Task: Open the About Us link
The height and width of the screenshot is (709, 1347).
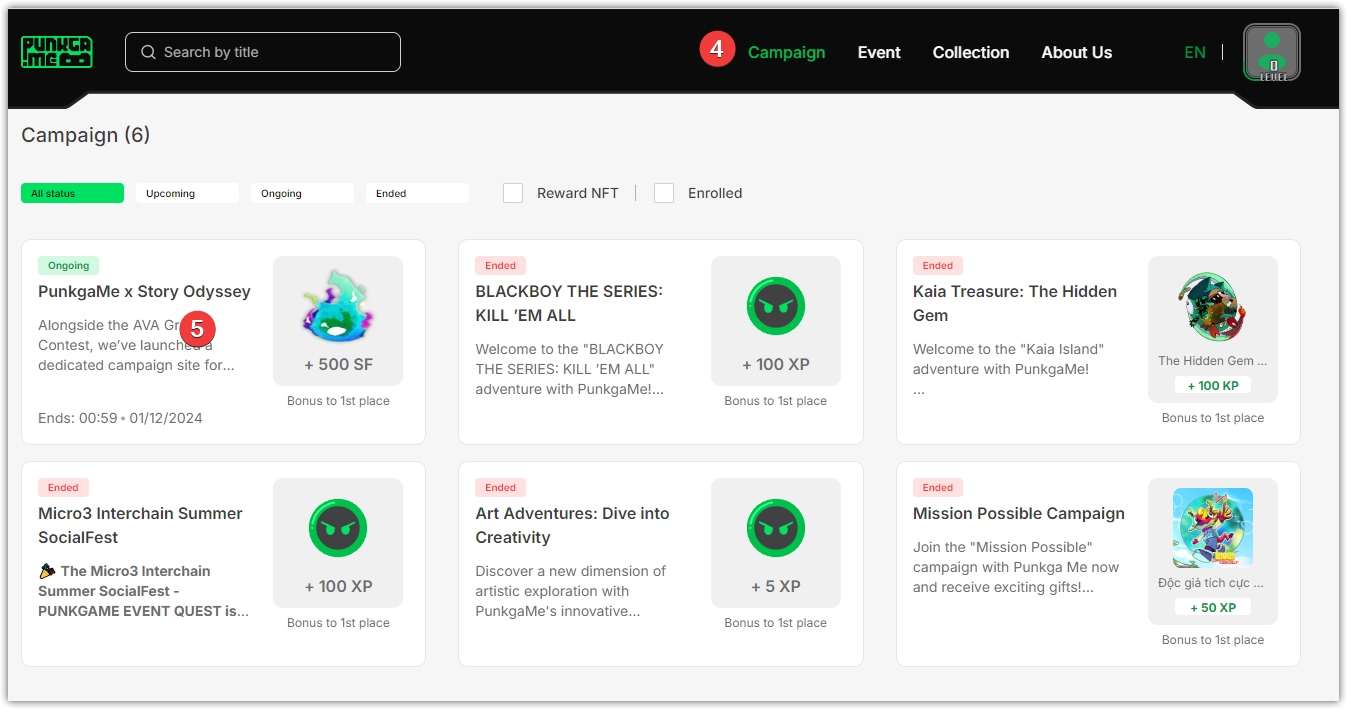Action: (x=1076, y=52)
